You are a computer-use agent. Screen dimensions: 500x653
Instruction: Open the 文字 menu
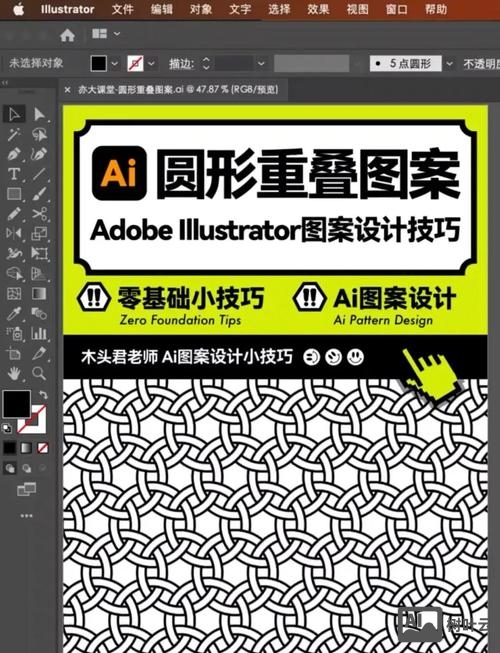[x=240, y=9]
